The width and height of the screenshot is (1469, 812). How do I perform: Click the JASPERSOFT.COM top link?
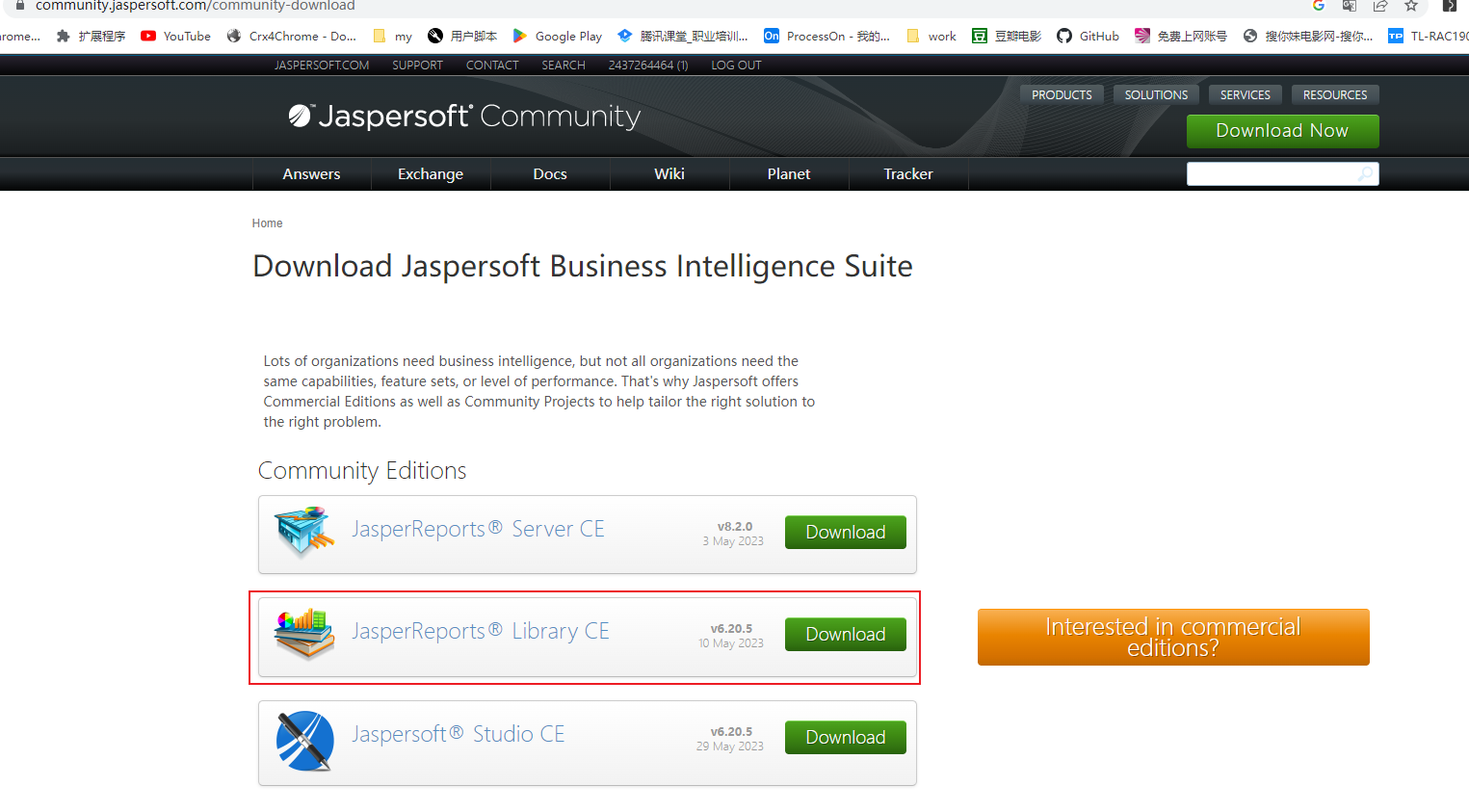point(322,65)
